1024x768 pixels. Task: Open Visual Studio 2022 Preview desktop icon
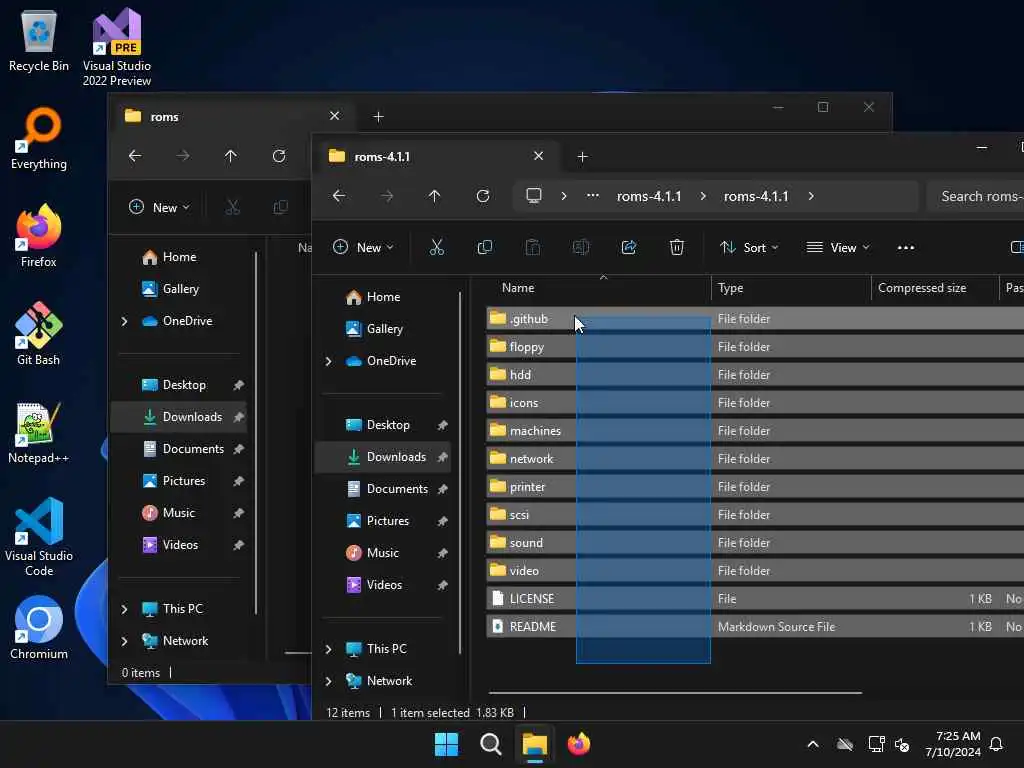117,47
